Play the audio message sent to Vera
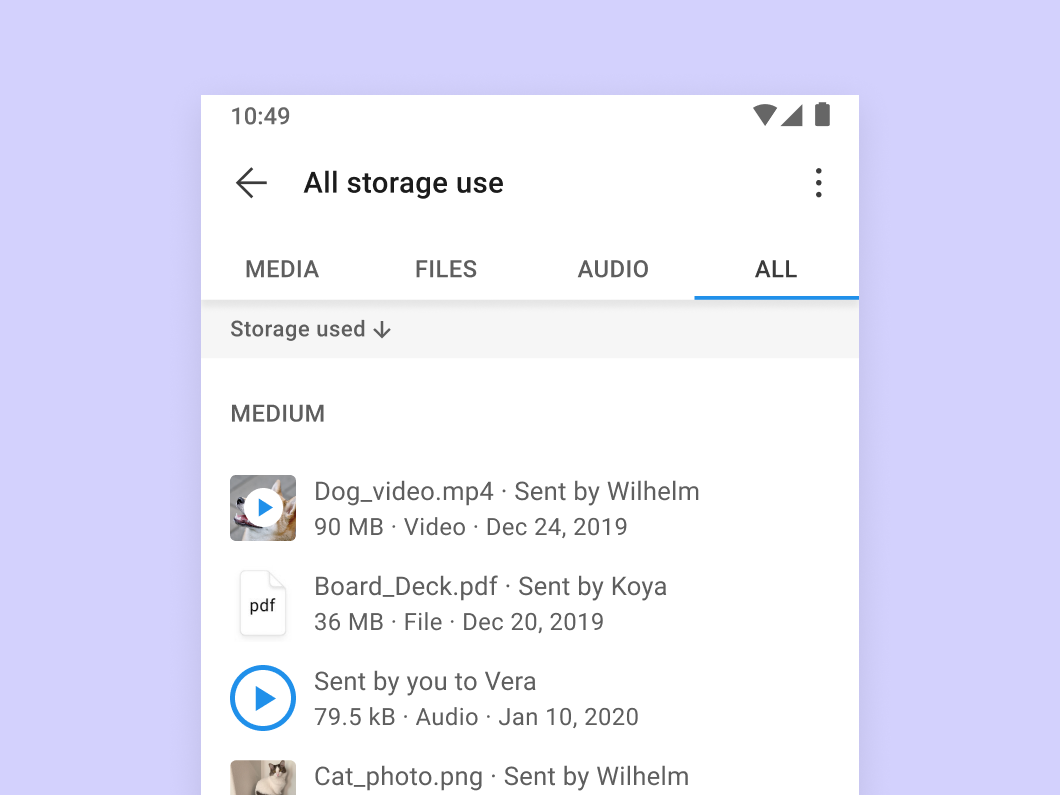This screenshot has width=1060, height=795. click(x=263, y=698)
